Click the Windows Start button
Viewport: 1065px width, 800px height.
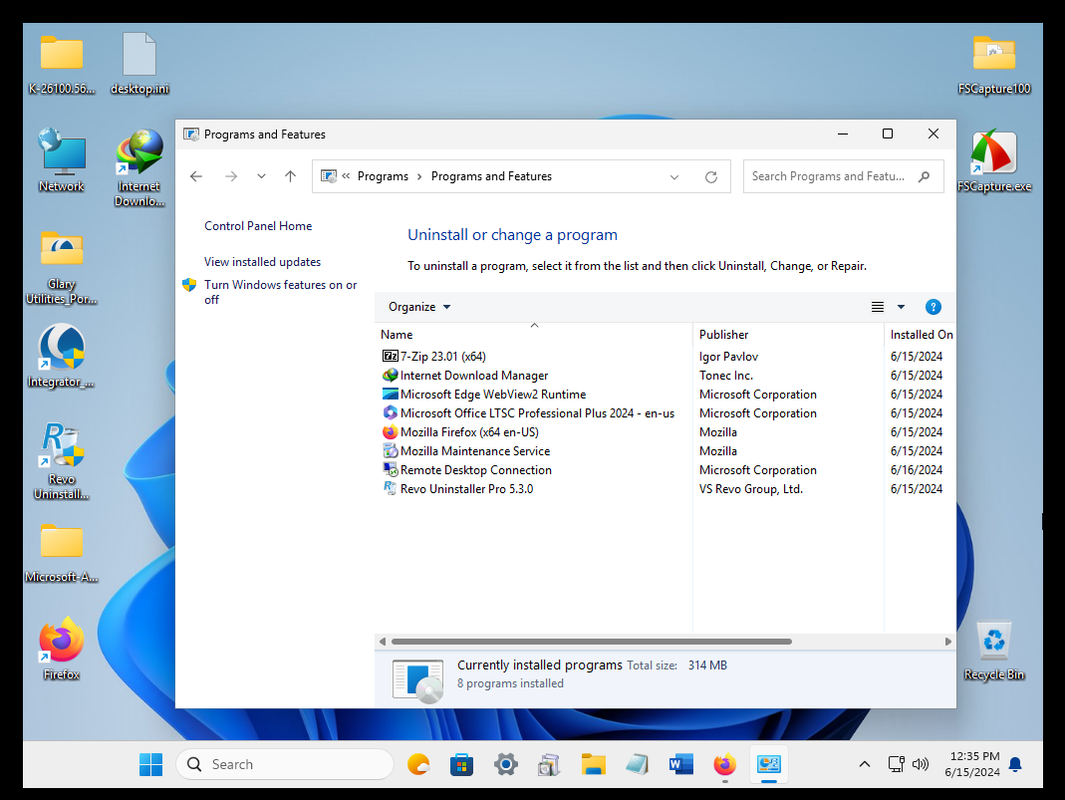151,765
